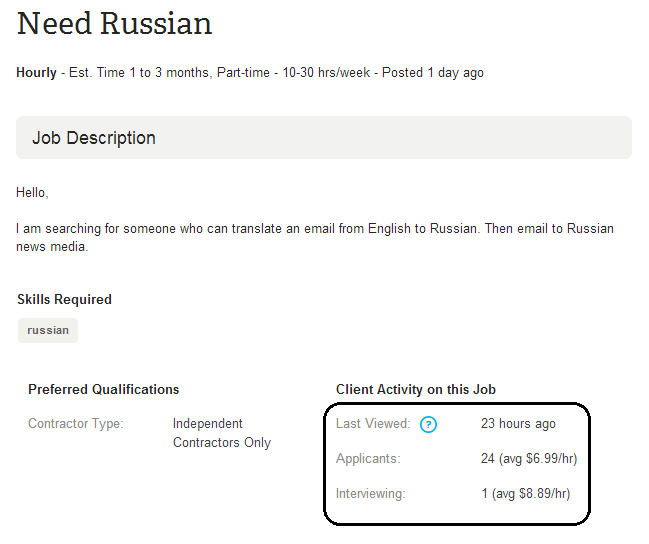Click the Last Viewed help question-mark icon

coord(428,424)
